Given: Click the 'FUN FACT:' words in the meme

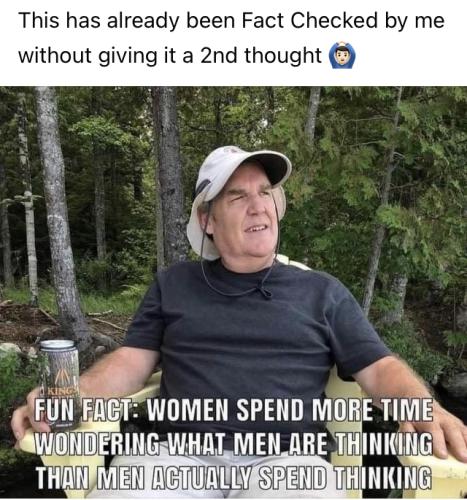Looking at the screenshot, I should [x=89, y=411].
